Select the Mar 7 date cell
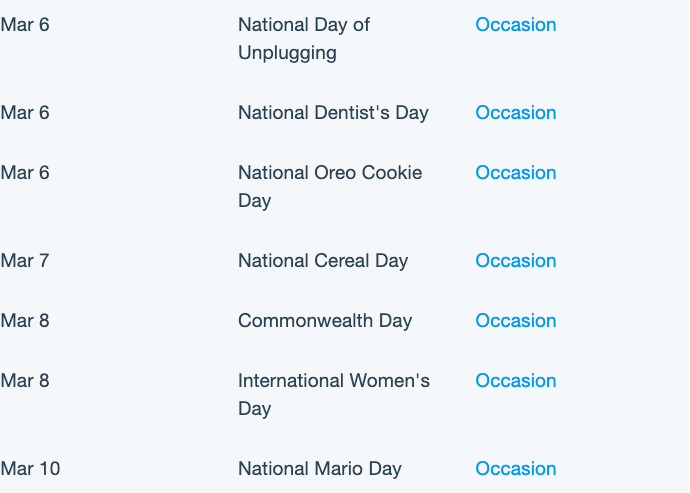The height and width of the screenshot is (493, 690). click(25, 261)
